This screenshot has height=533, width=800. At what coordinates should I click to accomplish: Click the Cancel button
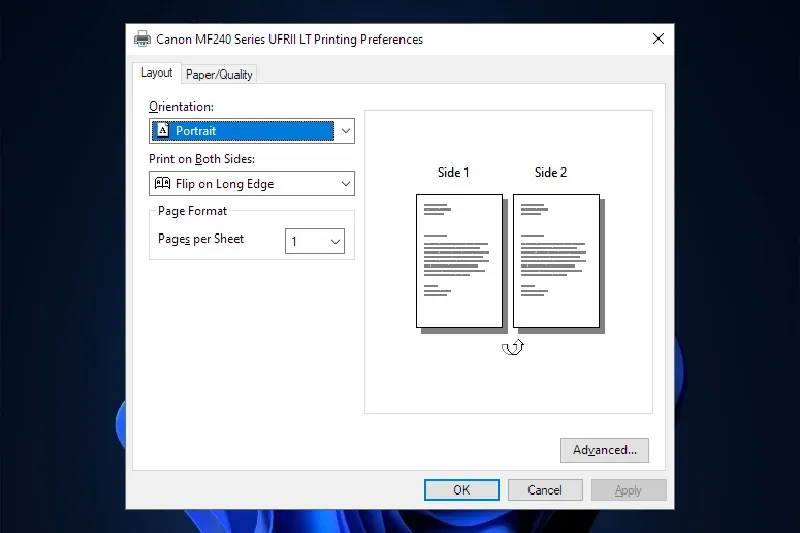point(545,490)
